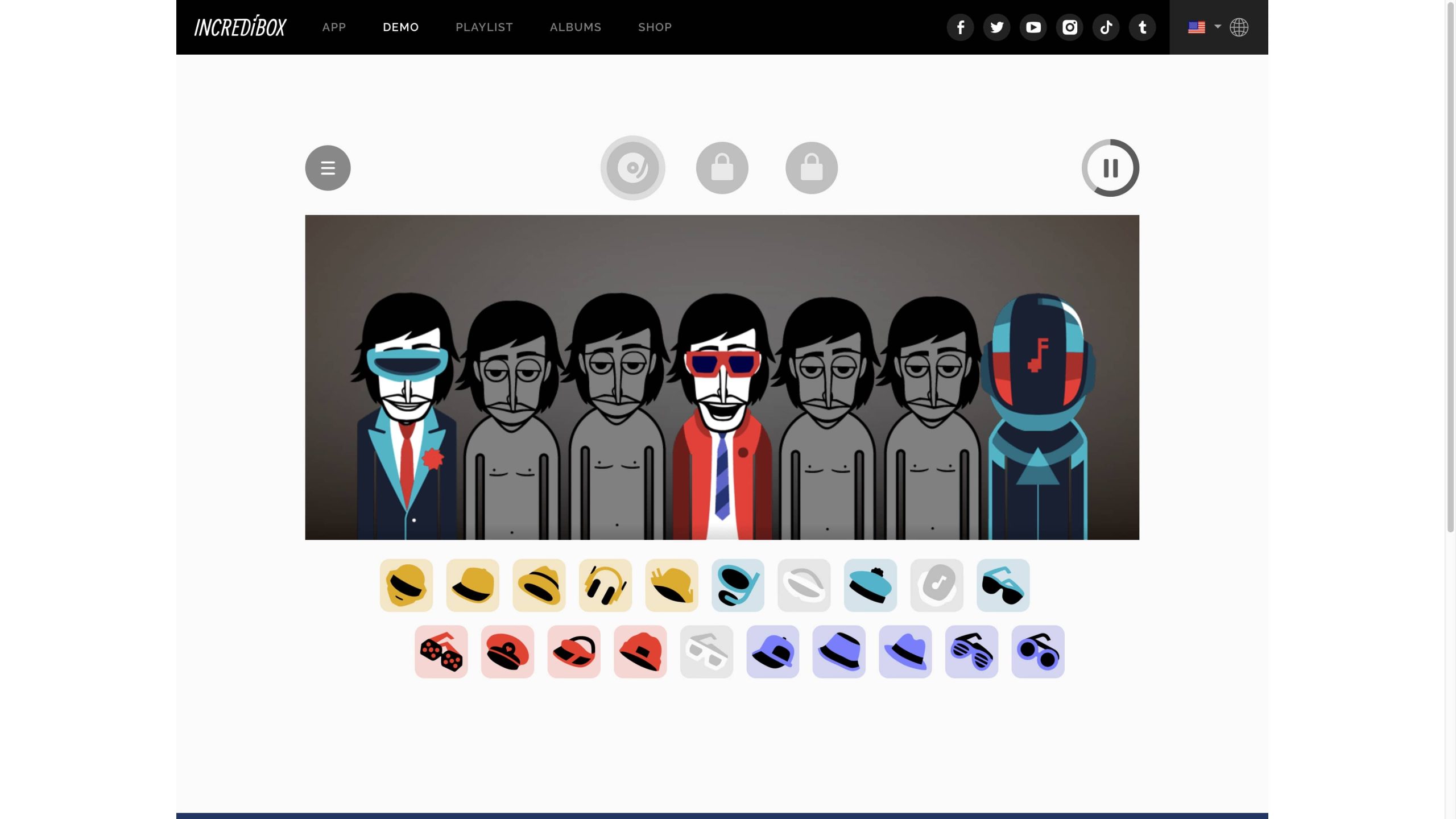Image resolution: width=1456 pixels, height=819 pixels.
Task: Open the ALBUMS menu item
Action: (x=575, y=27)
